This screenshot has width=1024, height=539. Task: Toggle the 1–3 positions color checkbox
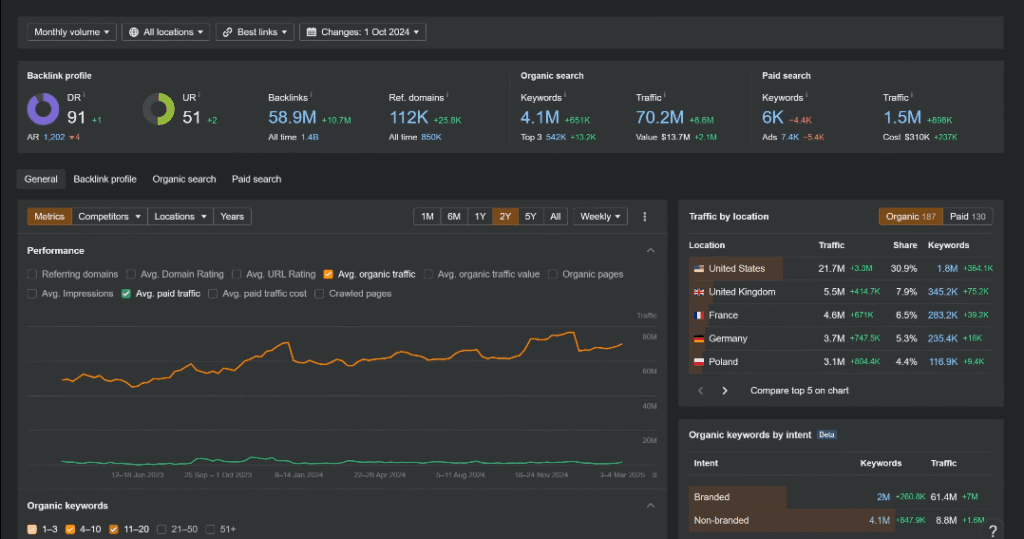(33, 529)
